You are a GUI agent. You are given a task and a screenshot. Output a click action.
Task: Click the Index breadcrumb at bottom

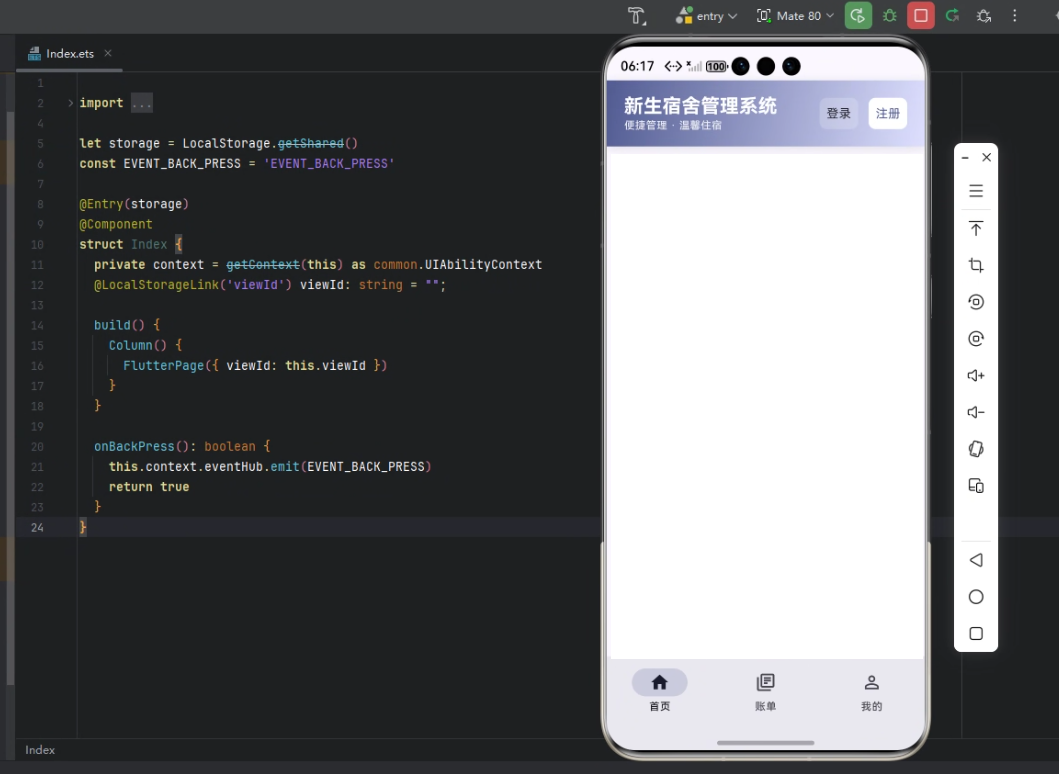tap(40, 750)
